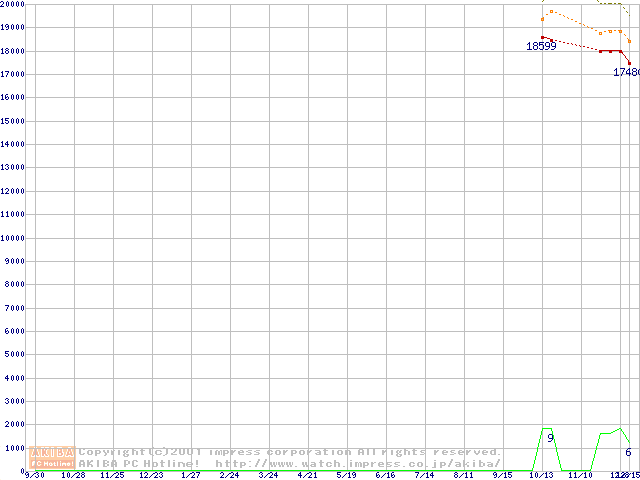This screenshot has height=480, width=640.
Task: Click the 17480 price label
Action: (x=626, y=73)
